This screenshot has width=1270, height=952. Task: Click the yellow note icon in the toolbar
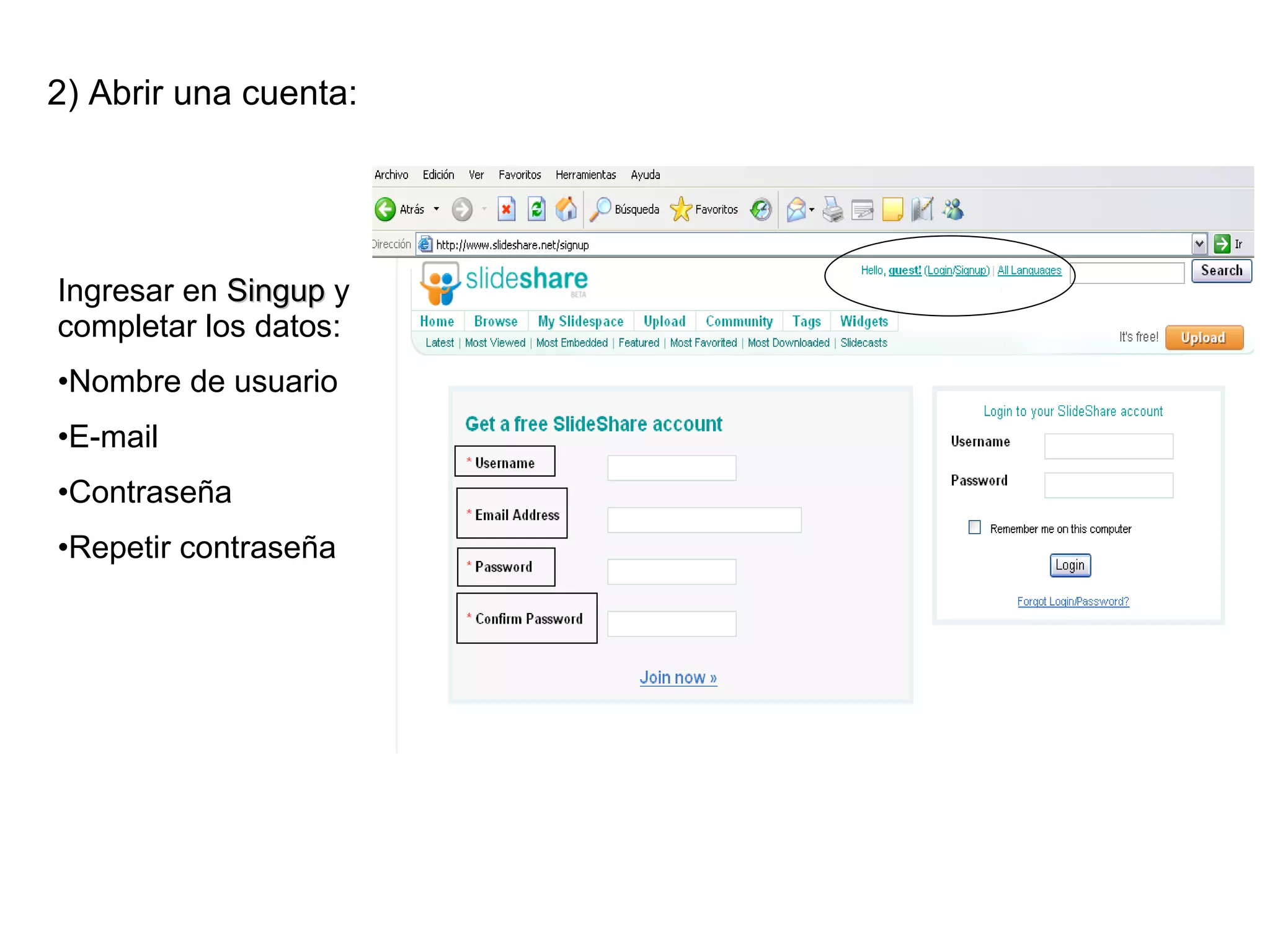click(x=892, y=209)
